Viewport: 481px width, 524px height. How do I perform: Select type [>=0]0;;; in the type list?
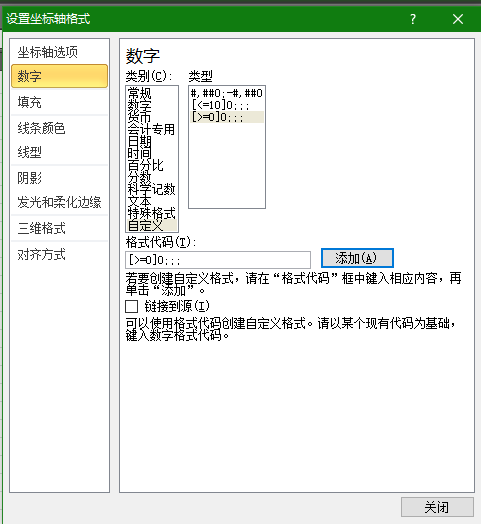tap(227, 117)
